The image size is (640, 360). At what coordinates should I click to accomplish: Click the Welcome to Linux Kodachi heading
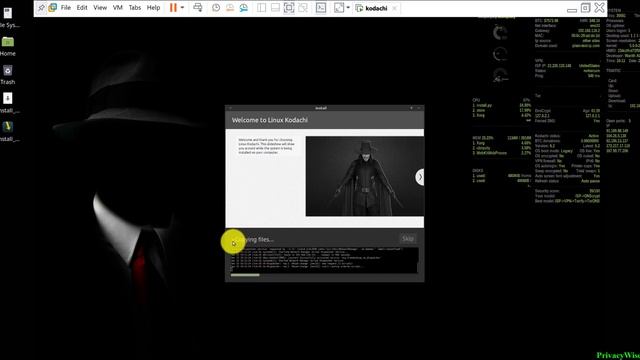pos(270,120)
